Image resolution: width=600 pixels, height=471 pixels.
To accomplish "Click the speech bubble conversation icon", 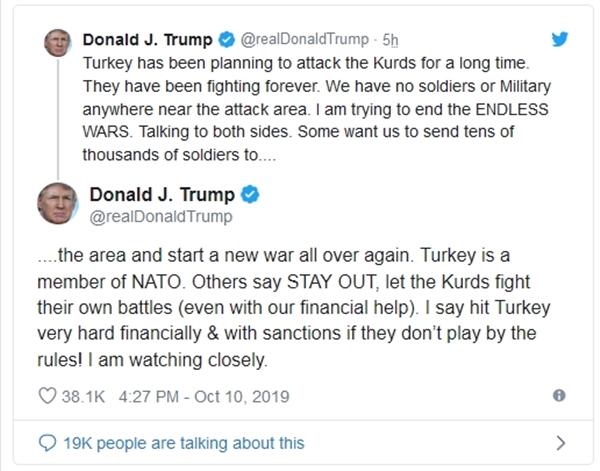I will click(x=47, y=442).
